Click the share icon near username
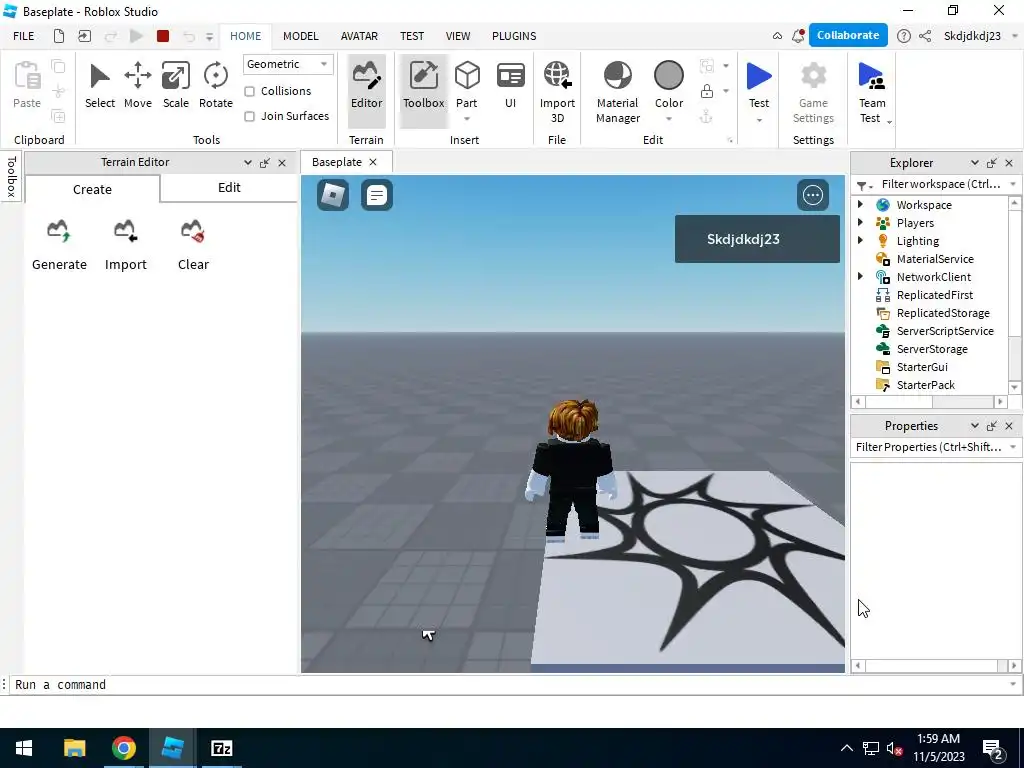Screen dimensions: 1024x768 click(x=925, y=36)
